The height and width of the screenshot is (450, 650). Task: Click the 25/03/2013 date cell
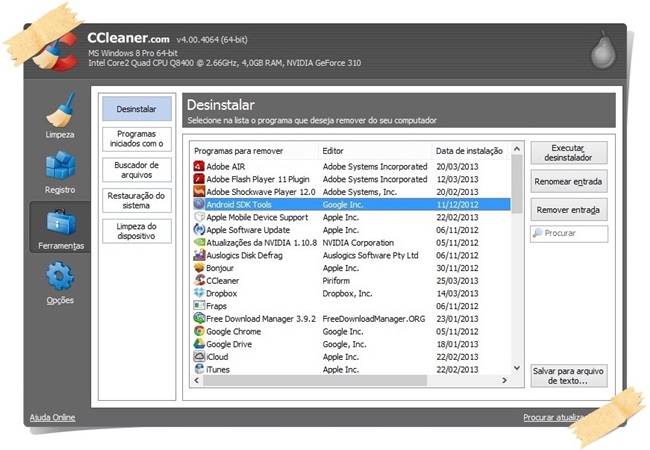pos(457,281)
